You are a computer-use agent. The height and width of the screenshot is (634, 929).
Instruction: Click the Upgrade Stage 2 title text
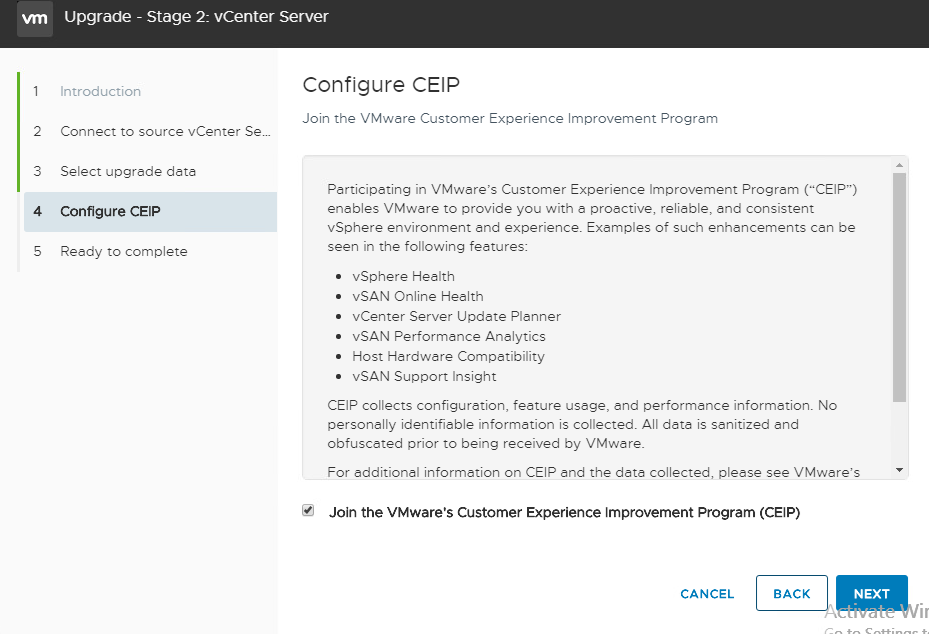(196, 17)
